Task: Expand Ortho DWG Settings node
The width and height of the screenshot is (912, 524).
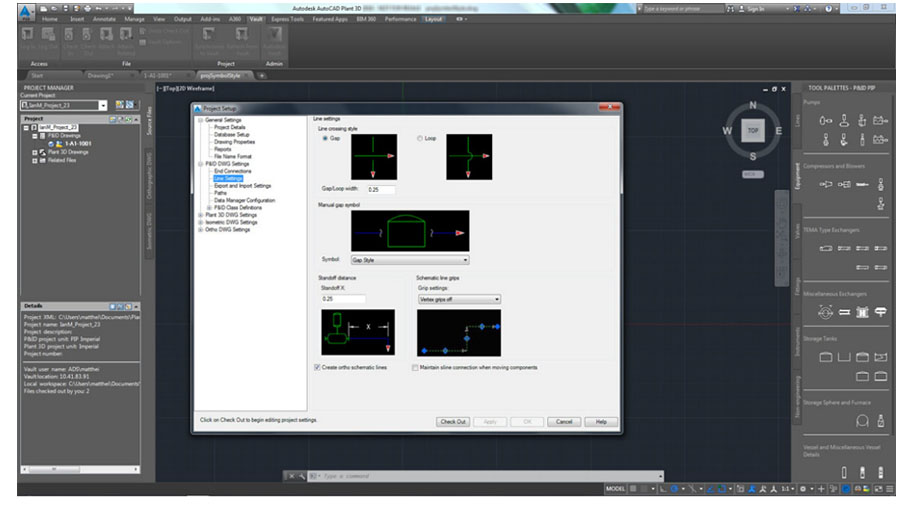Action: point(201,230)
